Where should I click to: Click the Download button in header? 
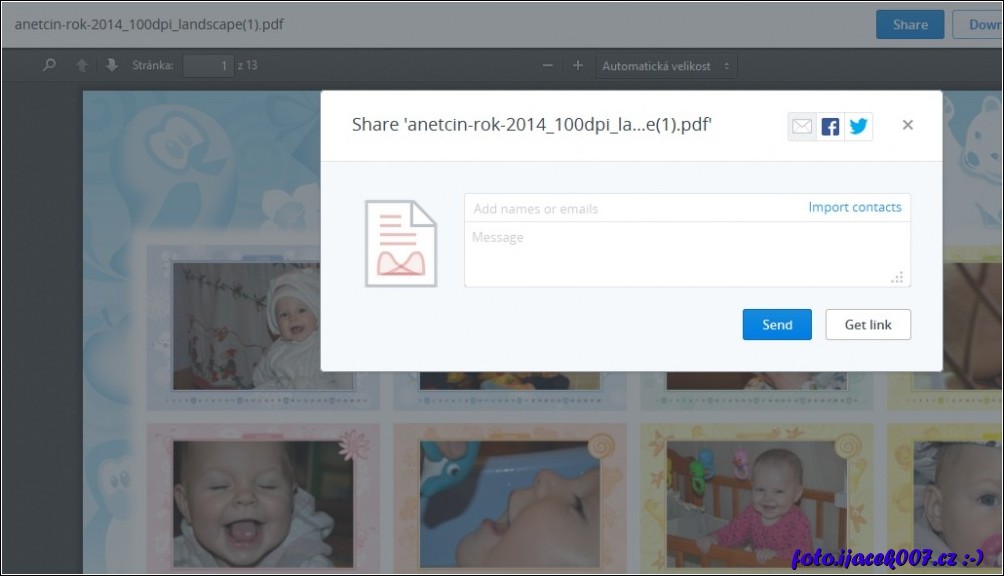coord(978,25)
